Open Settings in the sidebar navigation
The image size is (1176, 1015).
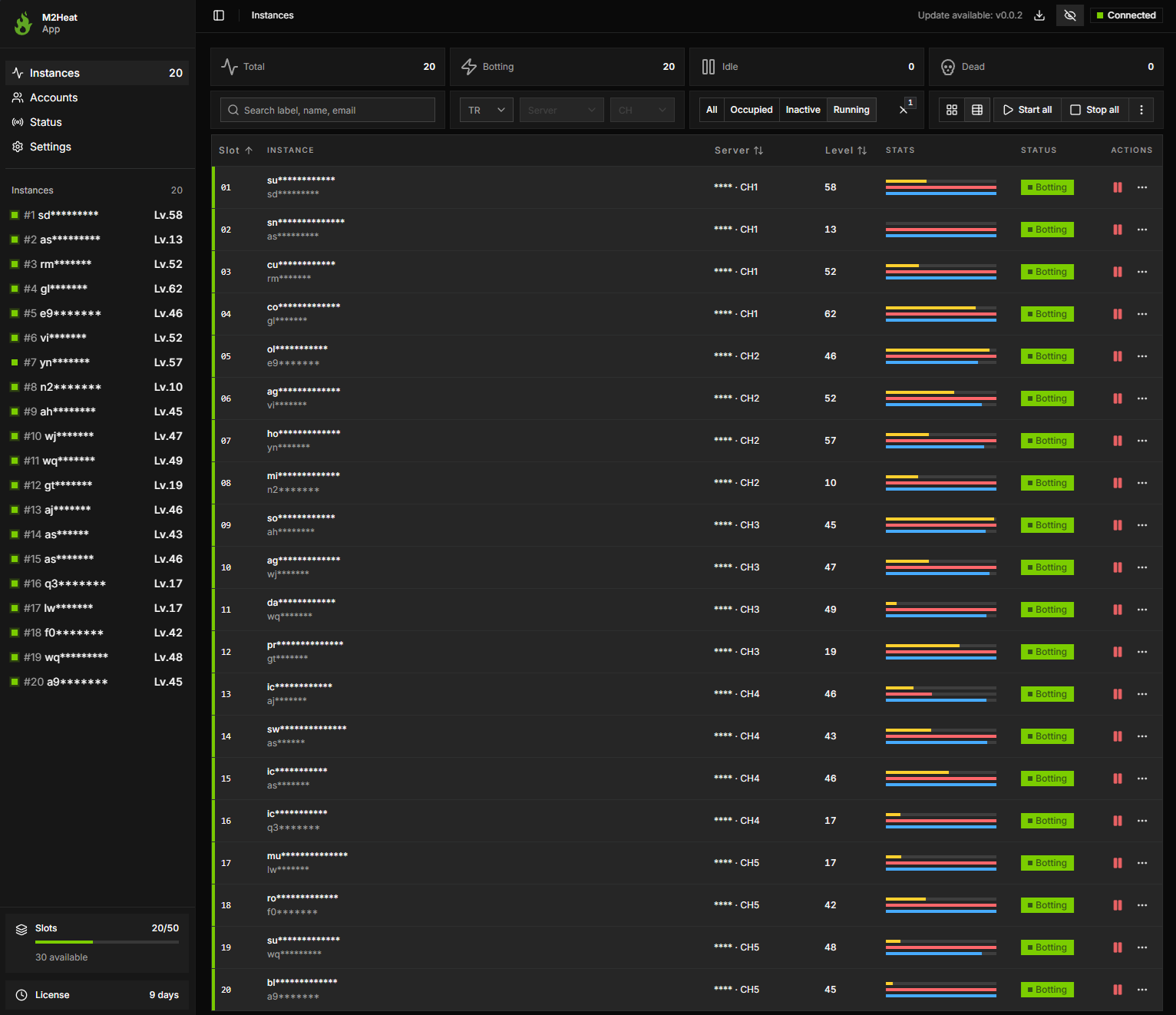pyautogui.click(x=97, y=147)
